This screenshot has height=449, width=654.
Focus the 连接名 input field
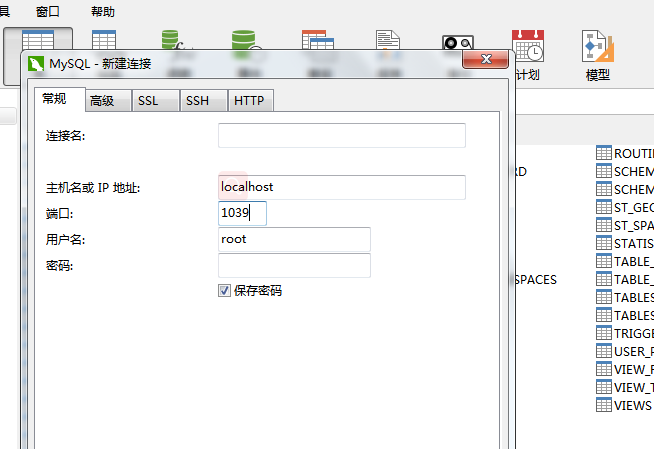click(x=342, y=135)
